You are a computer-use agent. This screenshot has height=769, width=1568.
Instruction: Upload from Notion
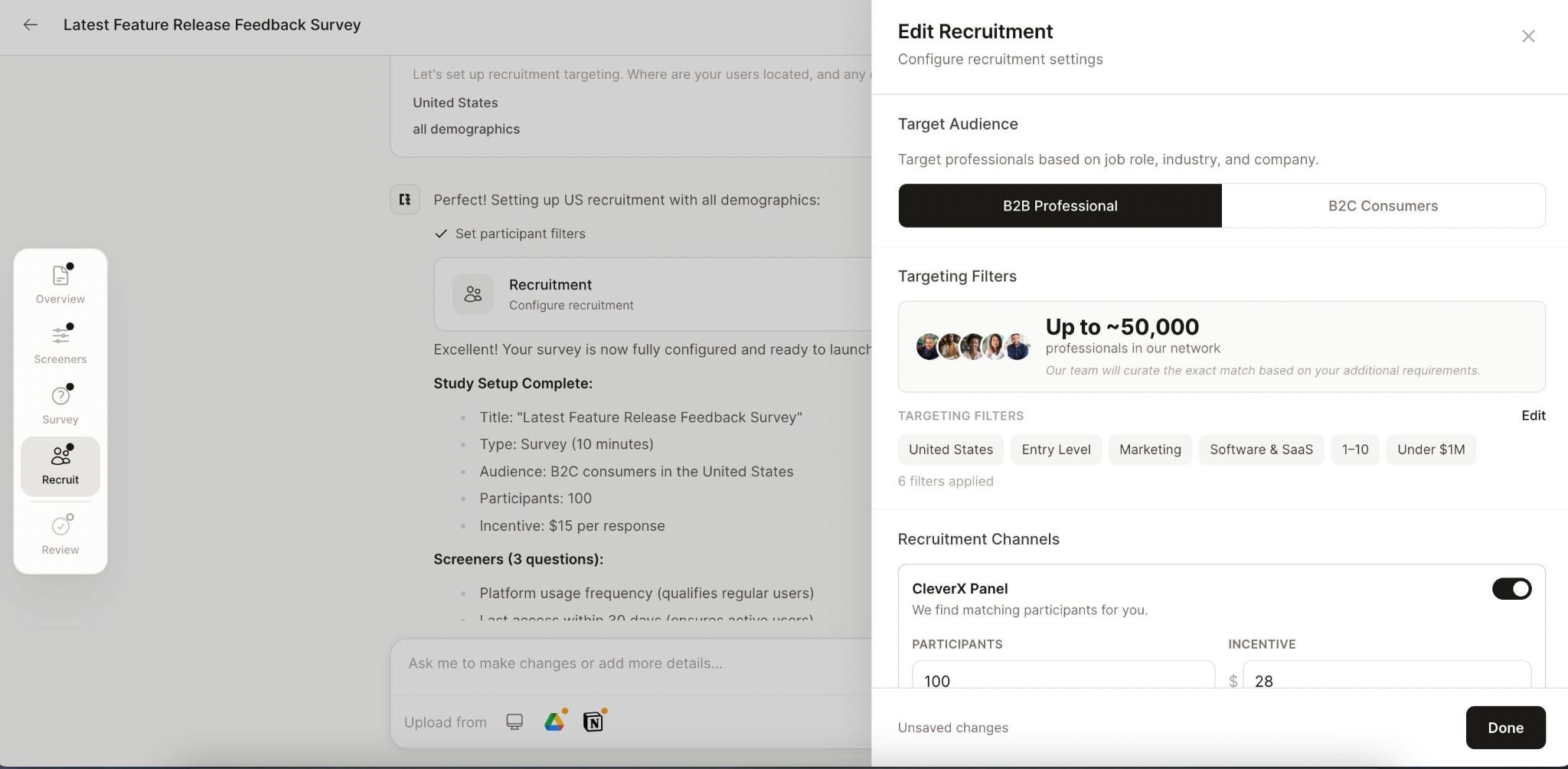click(x=593, y=722)
